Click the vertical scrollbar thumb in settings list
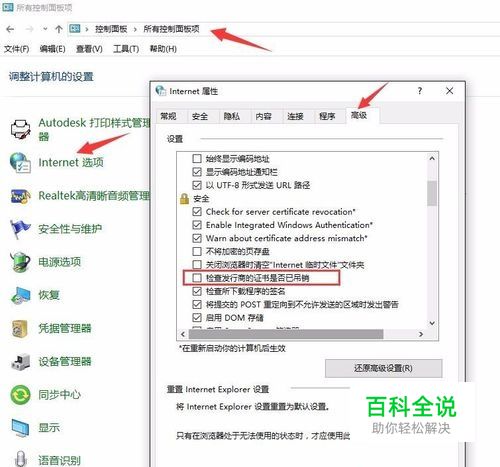The height and width of the screenshot is (467, 500). click(x=432, y=193)
